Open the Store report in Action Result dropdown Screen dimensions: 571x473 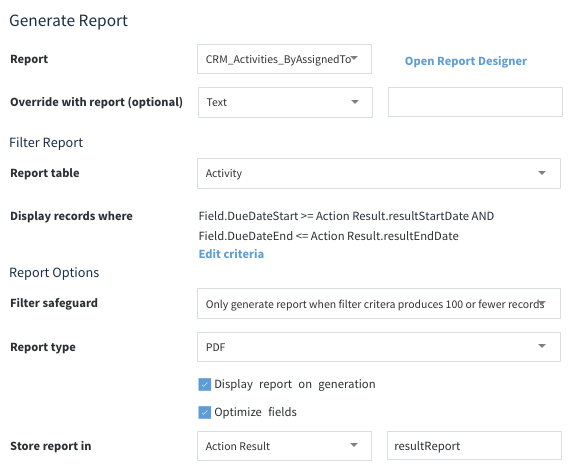284,446
